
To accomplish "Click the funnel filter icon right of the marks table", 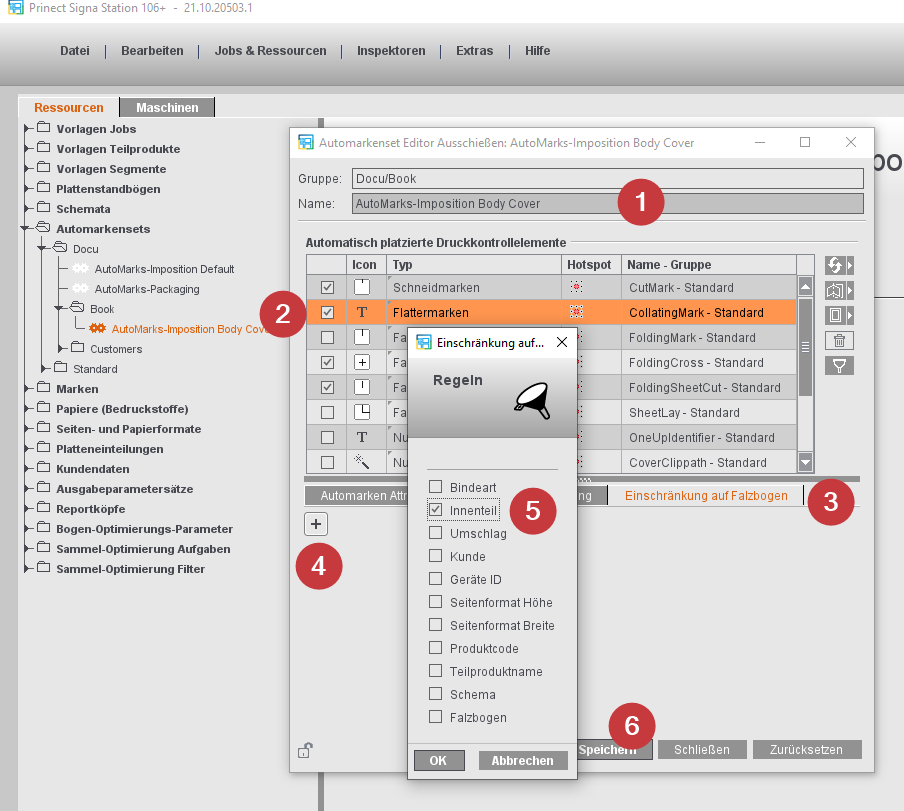I will pos(839,365).
